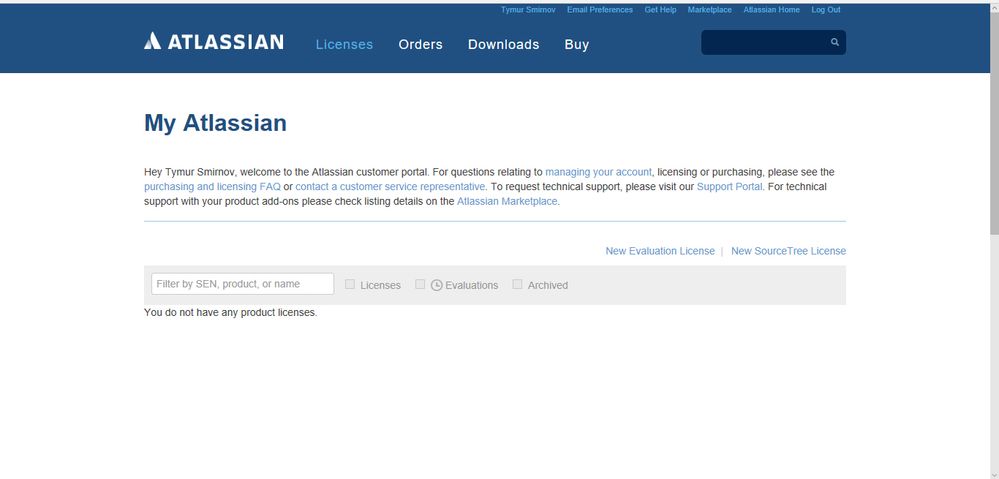Click 'You do not have any product licenses.' text
This screenshot has height=479, width=999.
coord(231,313)
